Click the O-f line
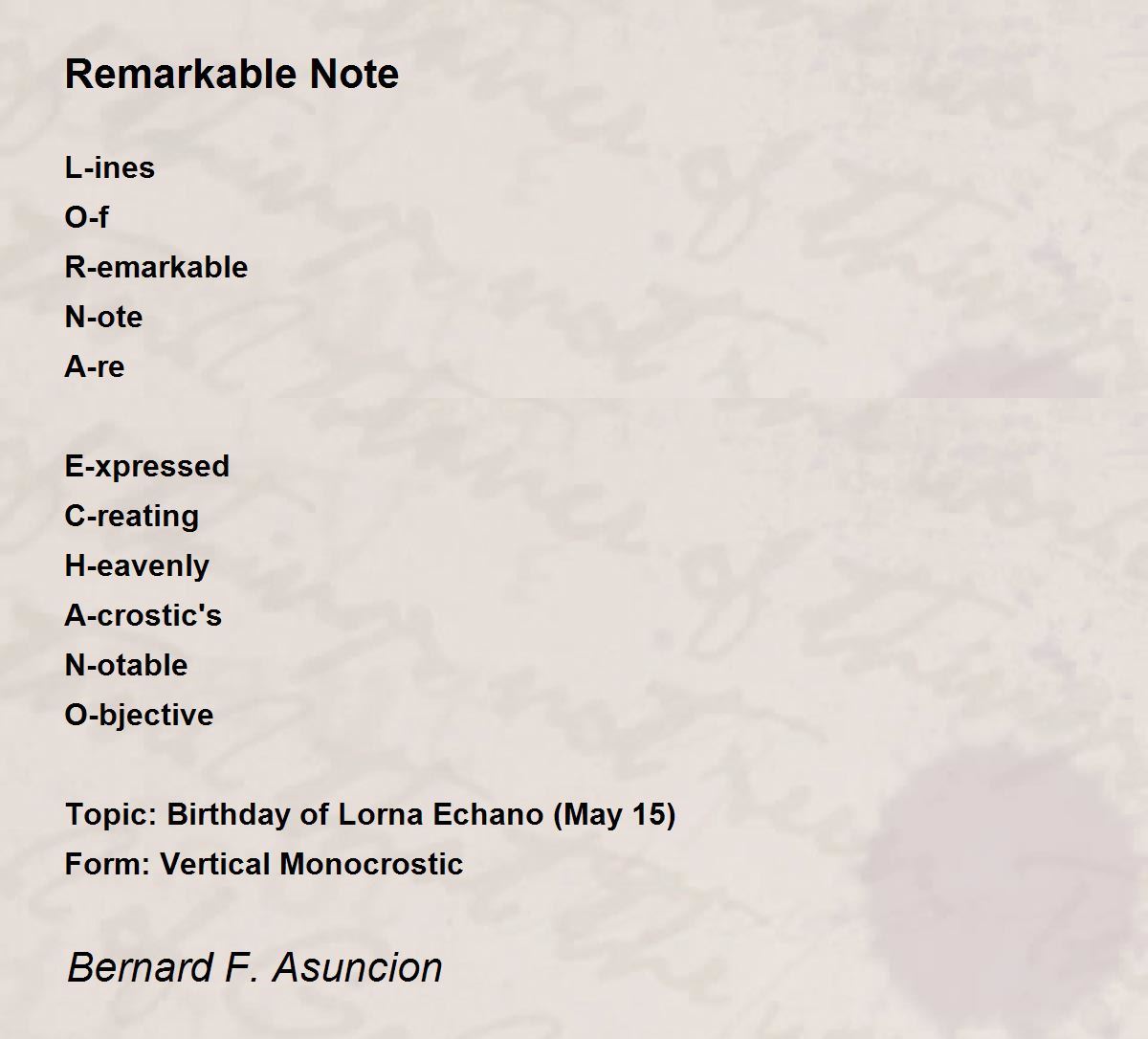Screen dimensions: 1148x1039 [x=87, y=218]
